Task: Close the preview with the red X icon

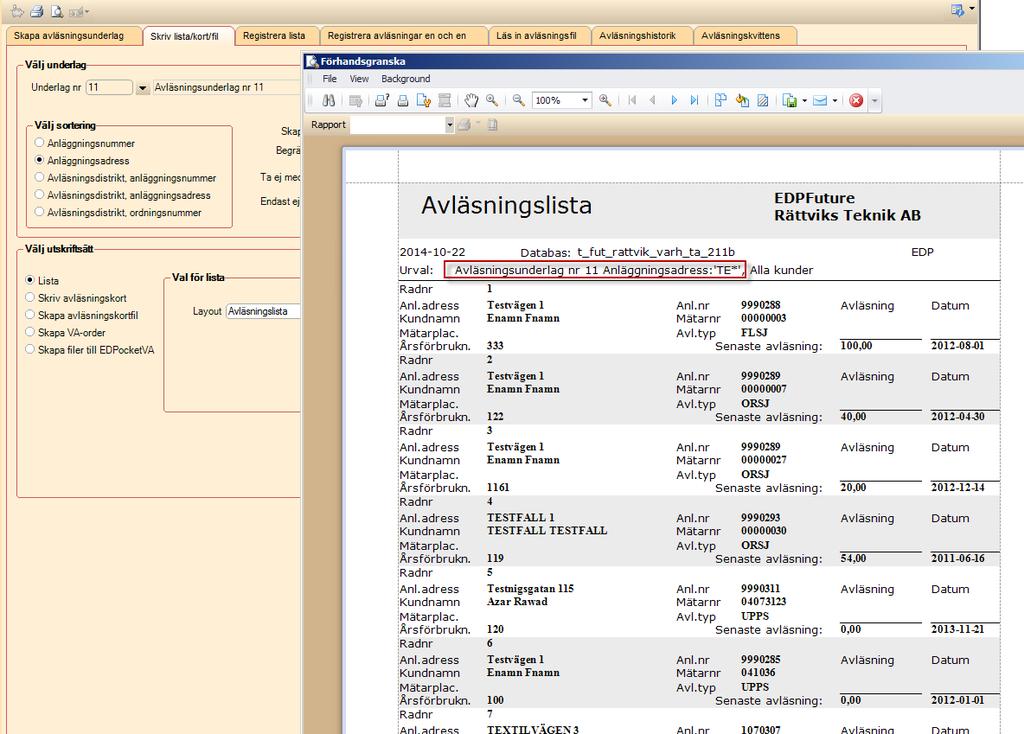Action: pyautogui.click(x=856, y=101)
